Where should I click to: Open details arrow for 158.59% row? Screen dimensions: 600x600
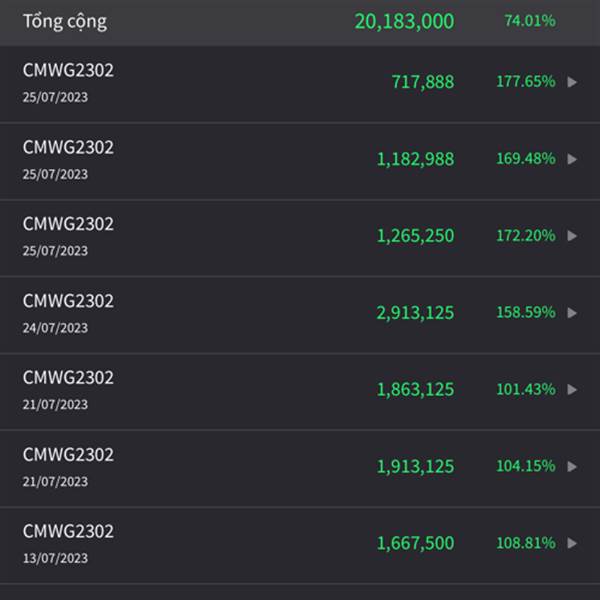(572, 313)
